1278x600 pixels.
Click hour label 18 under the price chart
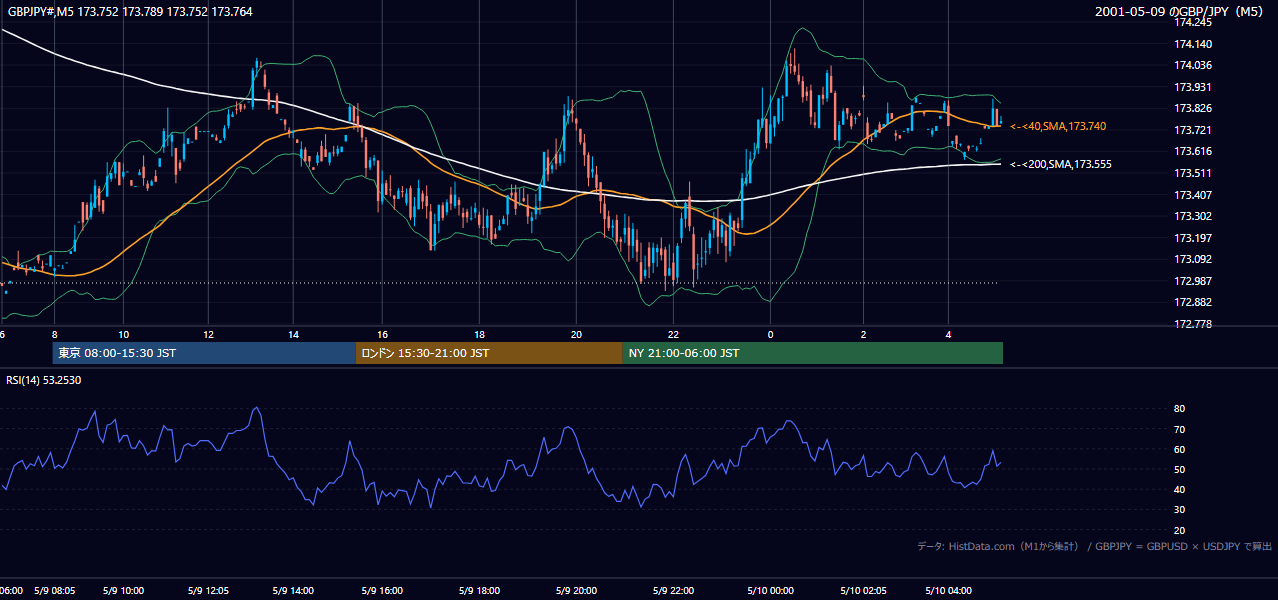click(480, 334)
